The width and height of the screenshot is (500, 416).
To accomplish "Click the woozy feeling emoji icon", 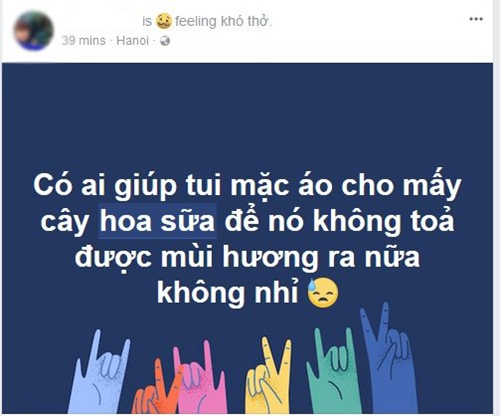I will (163, 21).
